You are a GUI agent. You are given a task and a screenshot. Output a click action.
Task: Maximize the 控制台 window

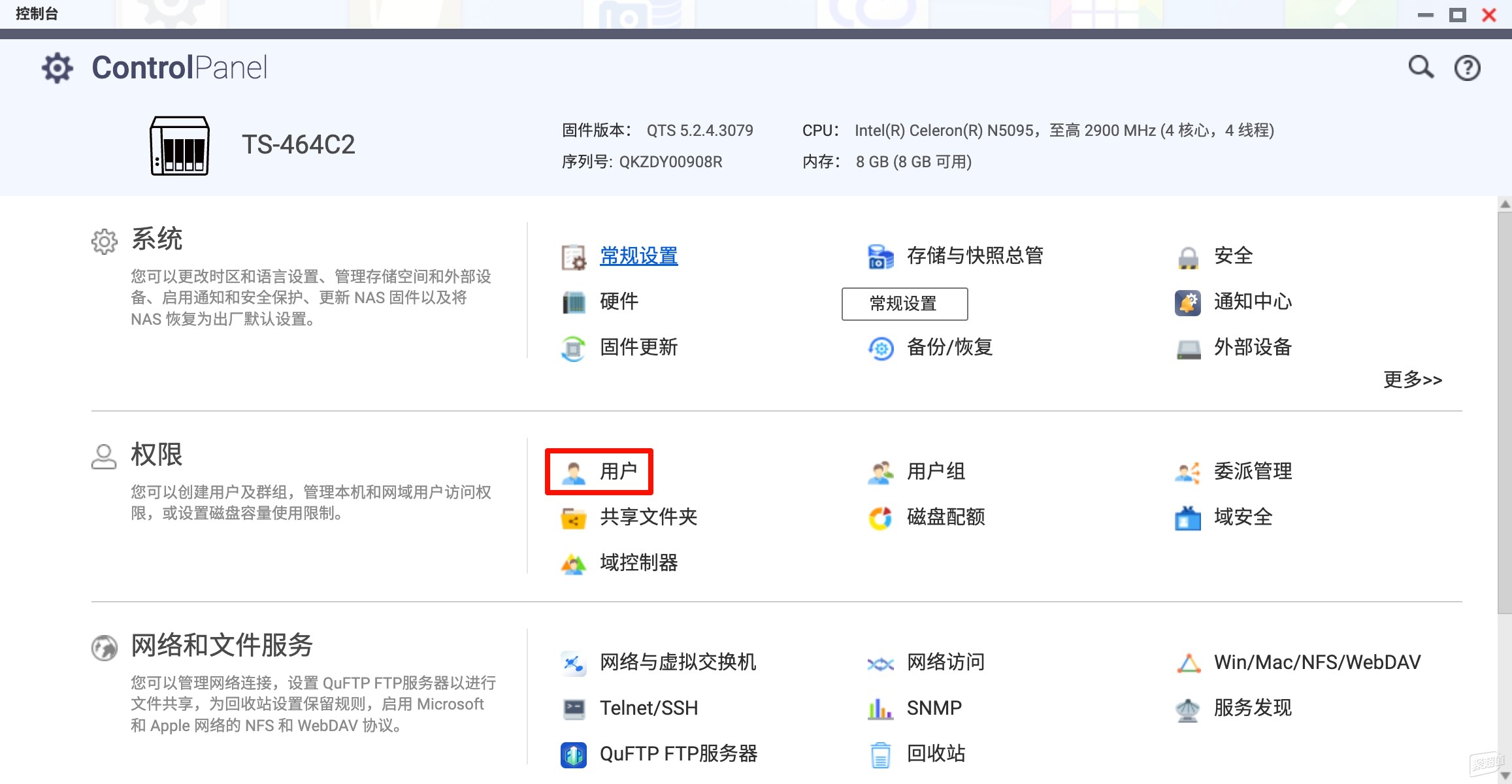[x=1457, y=14]
